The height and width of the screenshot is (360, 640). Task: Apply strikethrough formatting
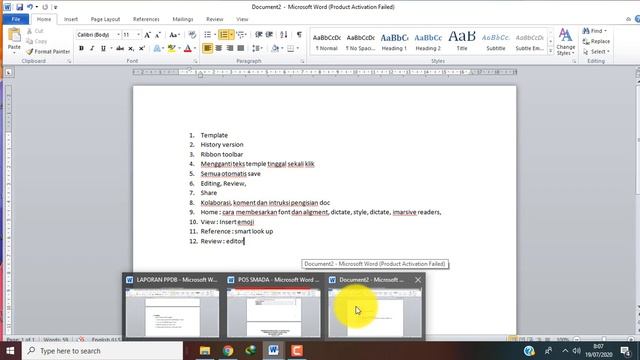coord(120,48)
